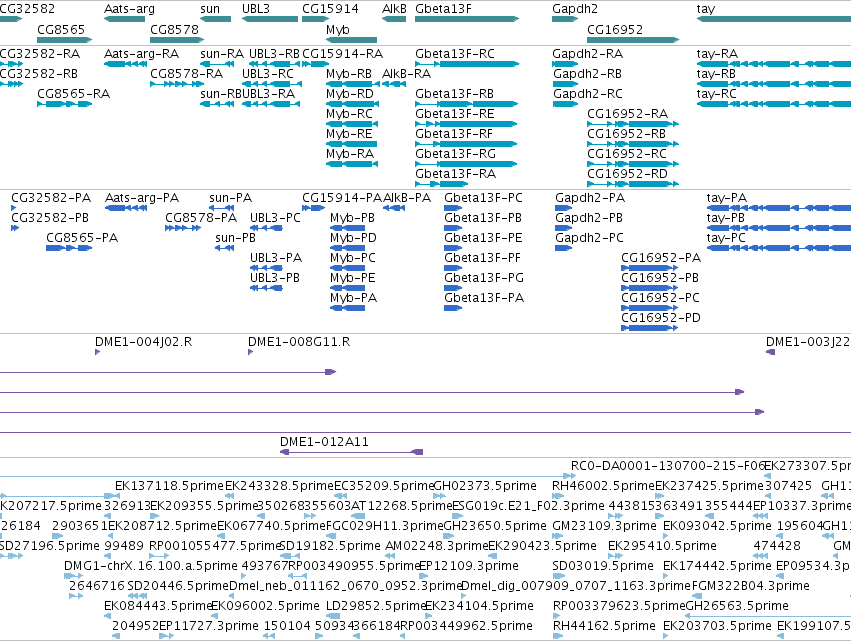
Task: Click the Gapdh2 gene label
Action: tap(575, 9)
